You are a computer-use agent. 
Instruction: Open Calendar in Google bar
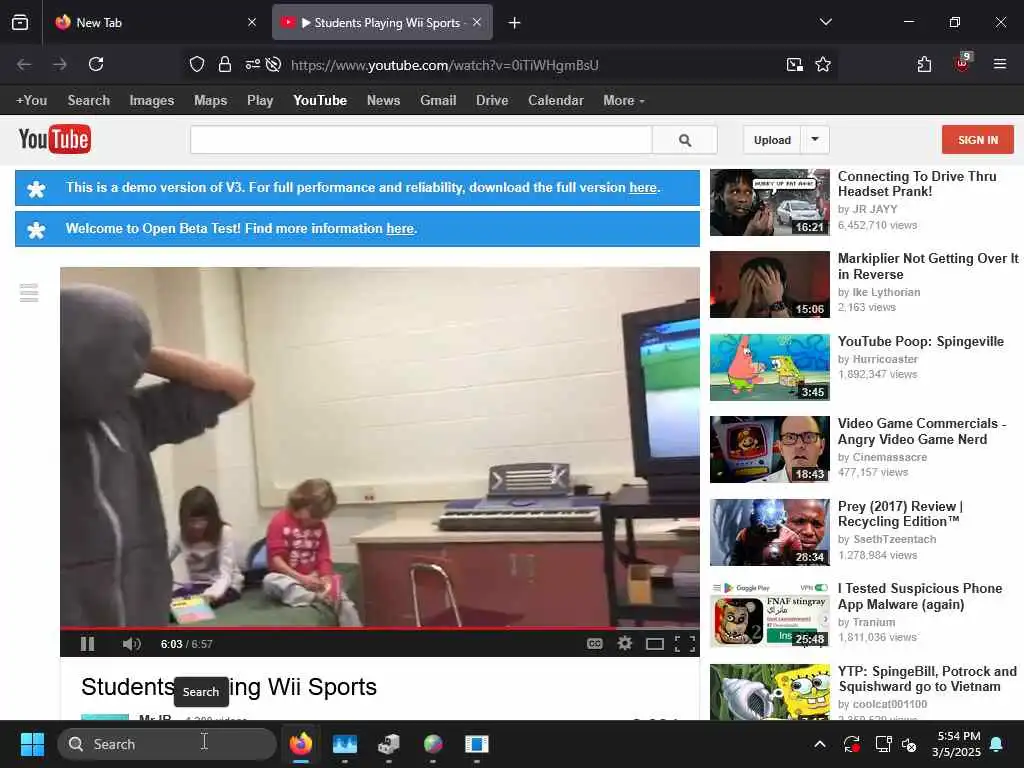[x=556, y=101]
